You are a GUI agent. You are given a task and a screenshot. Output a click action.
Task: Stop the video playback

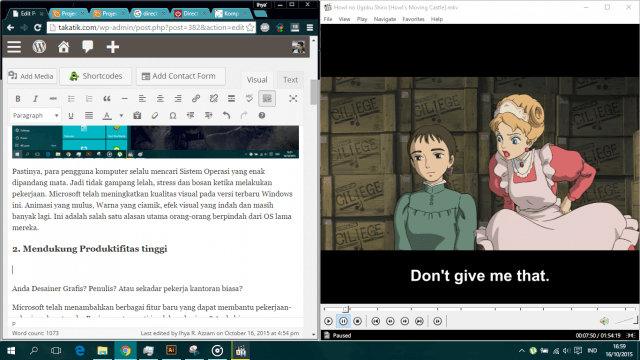click(x=358, y=322)
